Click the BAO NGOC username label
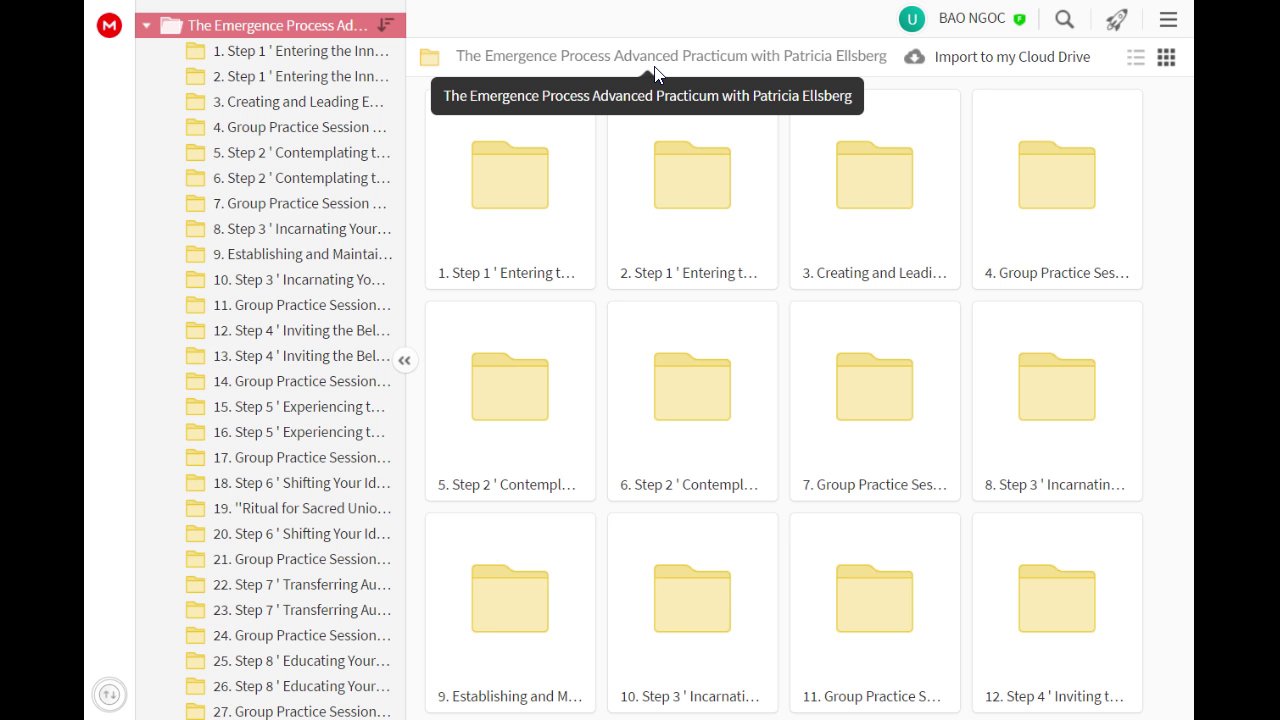Image resolution: width=1280 pixels, height=720 pixels. point(971,19)
